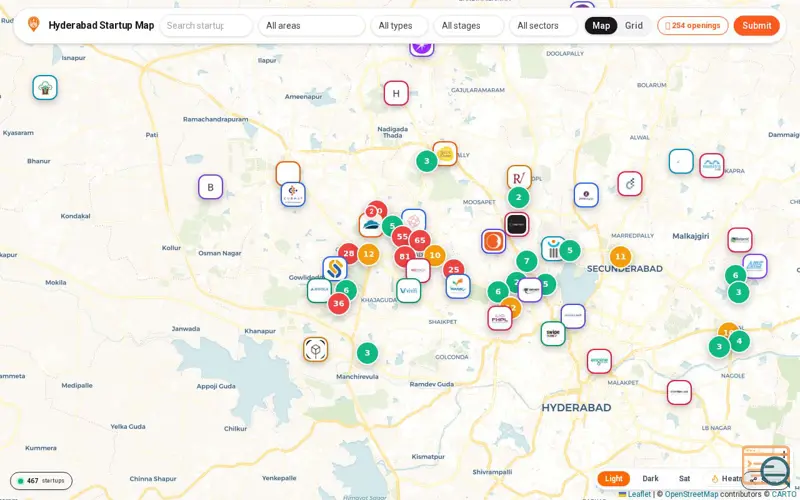800x500 pixels.
Task: Expand the red cluster of 28 startups
Action: point(348,253)
